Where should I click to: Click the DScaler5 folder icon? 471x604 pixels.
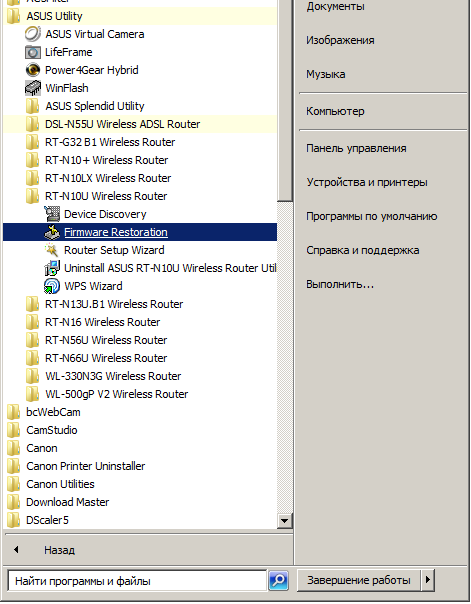coord(14,520)
